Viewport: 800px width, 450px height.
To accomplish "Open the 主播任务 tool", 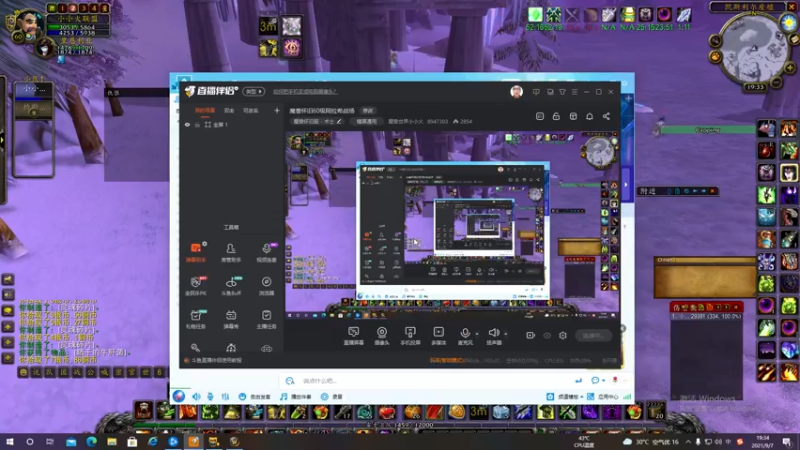I will (266, 319).
